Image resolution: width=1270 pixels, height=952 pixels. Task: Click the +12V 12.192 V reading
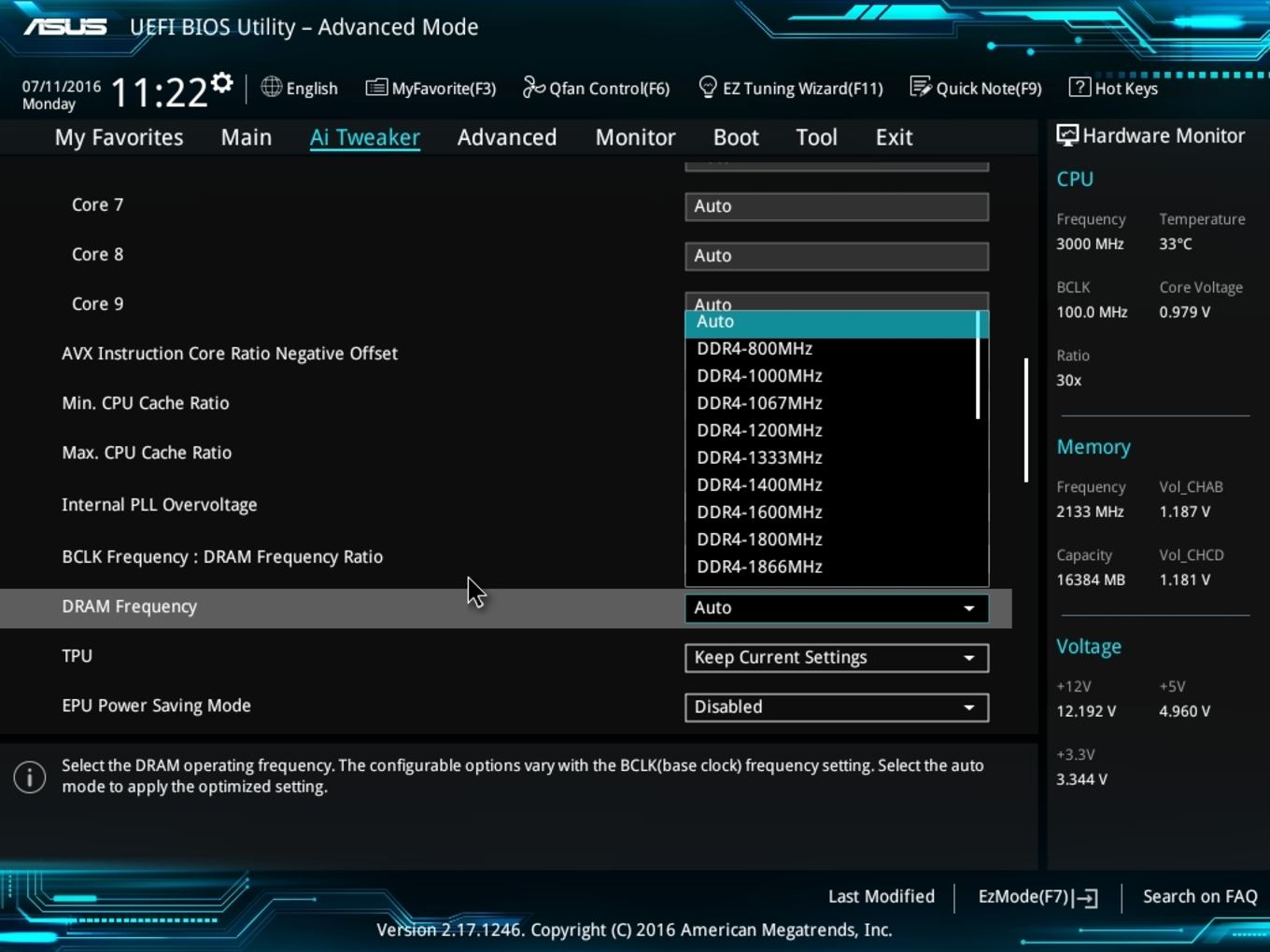pyautogui.click(x=1086, y=711)
